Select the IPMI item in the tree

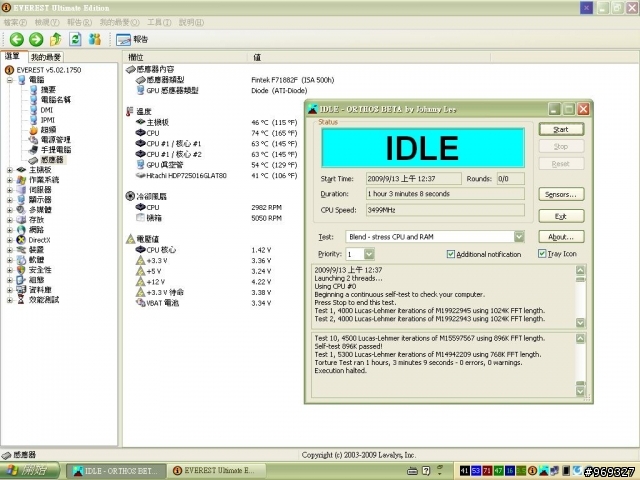pyautogui.click(x=48, y=120)
